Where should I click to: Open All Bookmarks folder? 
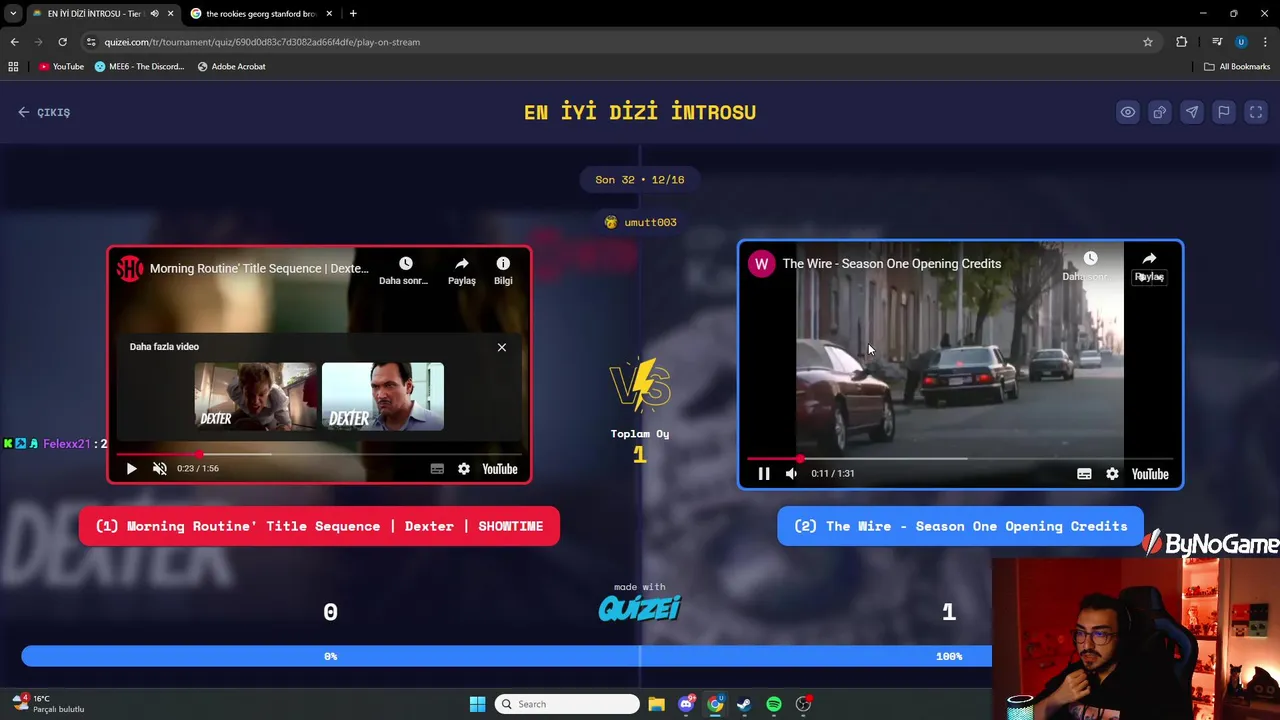tap(1237, 67)
